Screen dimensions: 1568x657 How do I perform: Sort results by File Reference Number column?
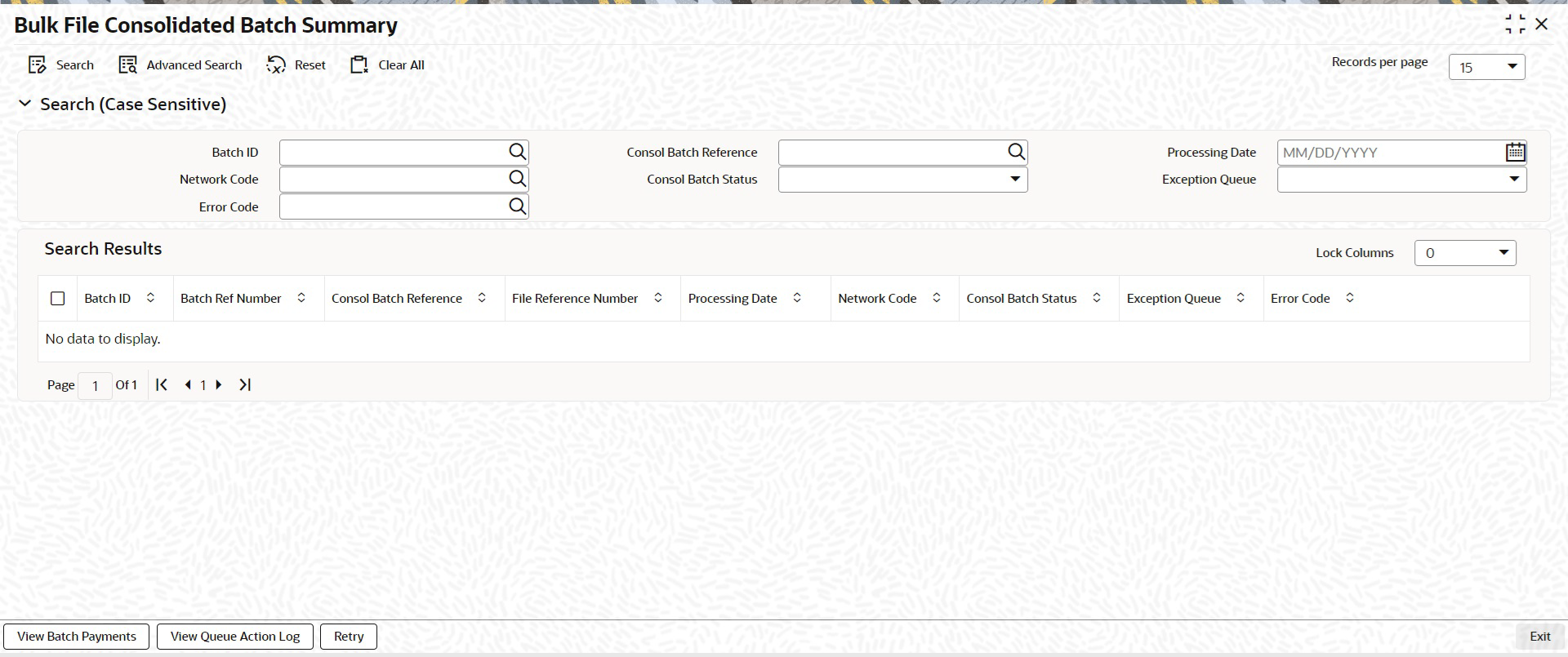pos(658,298)
